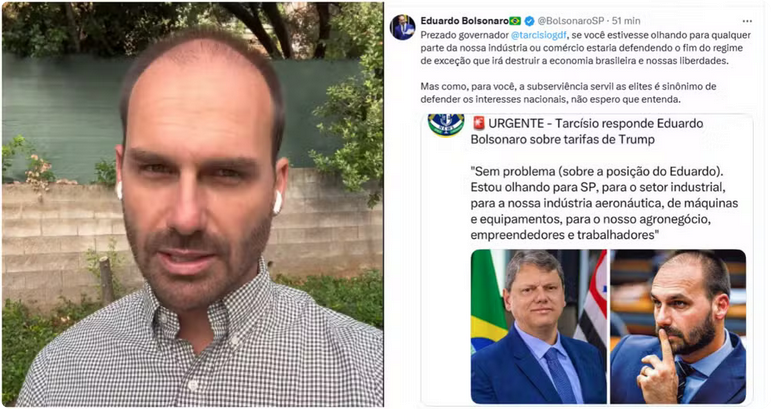The width and height of the screenshot is (771, 409).
Task: Open the tweet author's round profile avatar
Action: (x=402, y=27)
